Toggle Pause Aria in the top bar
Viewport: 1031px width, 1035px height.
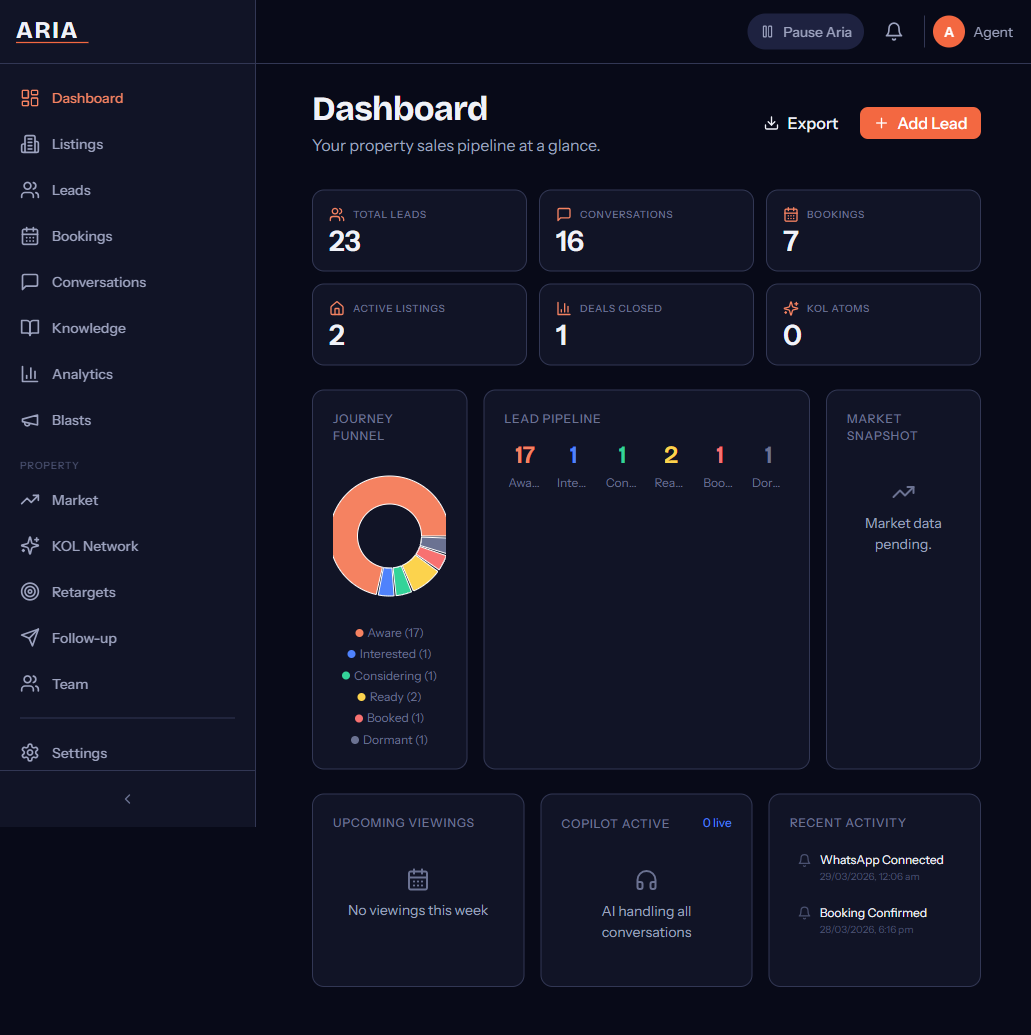pos(805,31)
